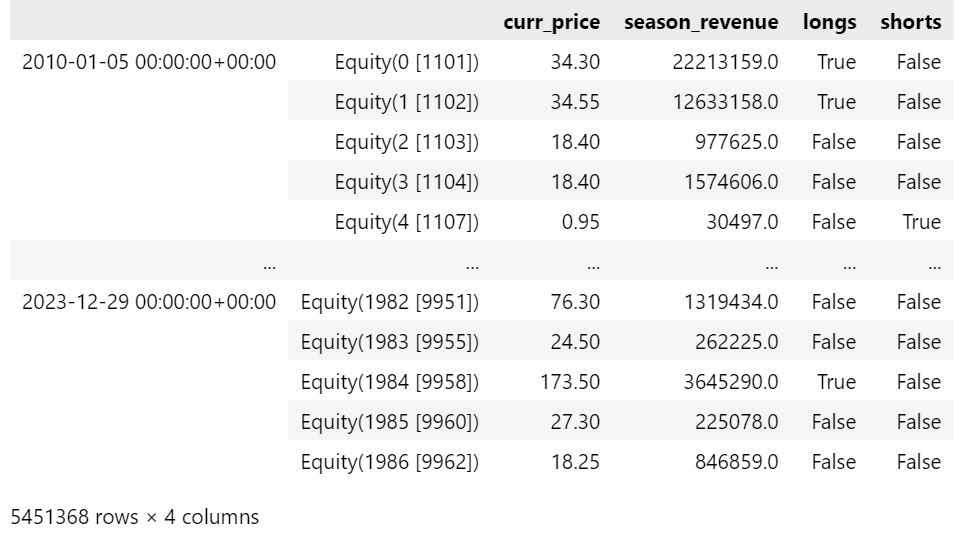This screenshot has height=542, width=974.
Task: Click the curr_price column header
Action: pyautogui.click(x=552, y=22)
